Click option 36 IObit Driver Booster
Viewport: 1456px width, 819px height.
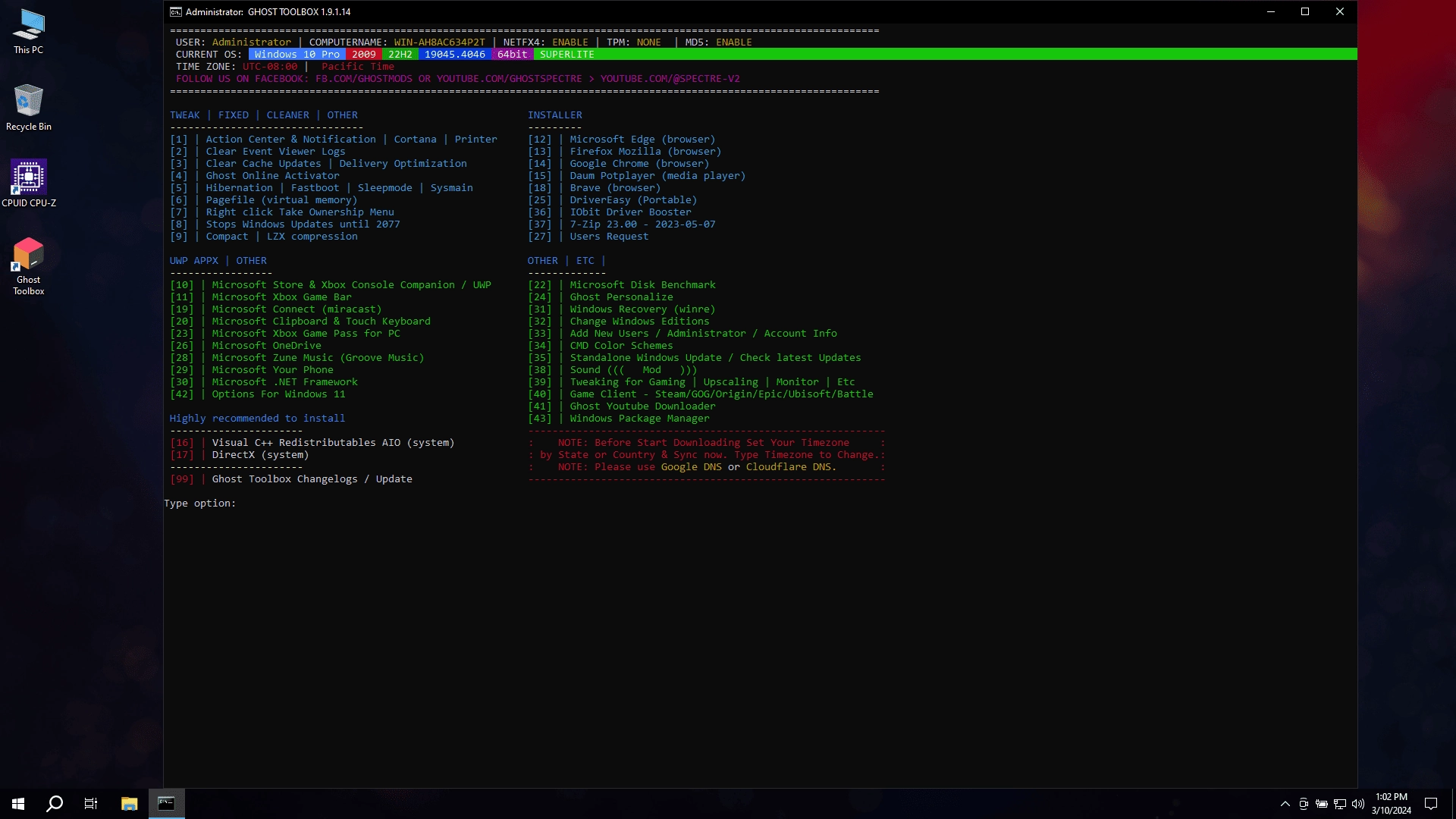click(x=610, y=212)
